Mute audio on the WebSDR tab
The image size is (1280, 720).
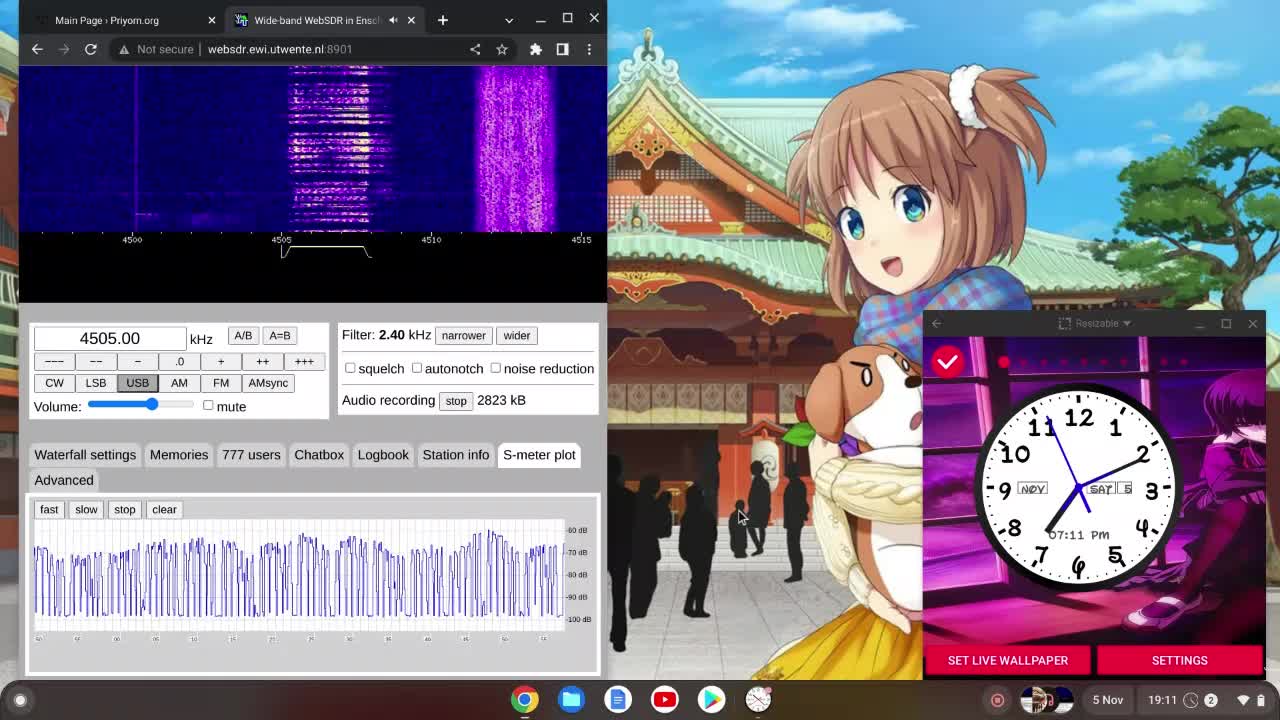[393, 20]
